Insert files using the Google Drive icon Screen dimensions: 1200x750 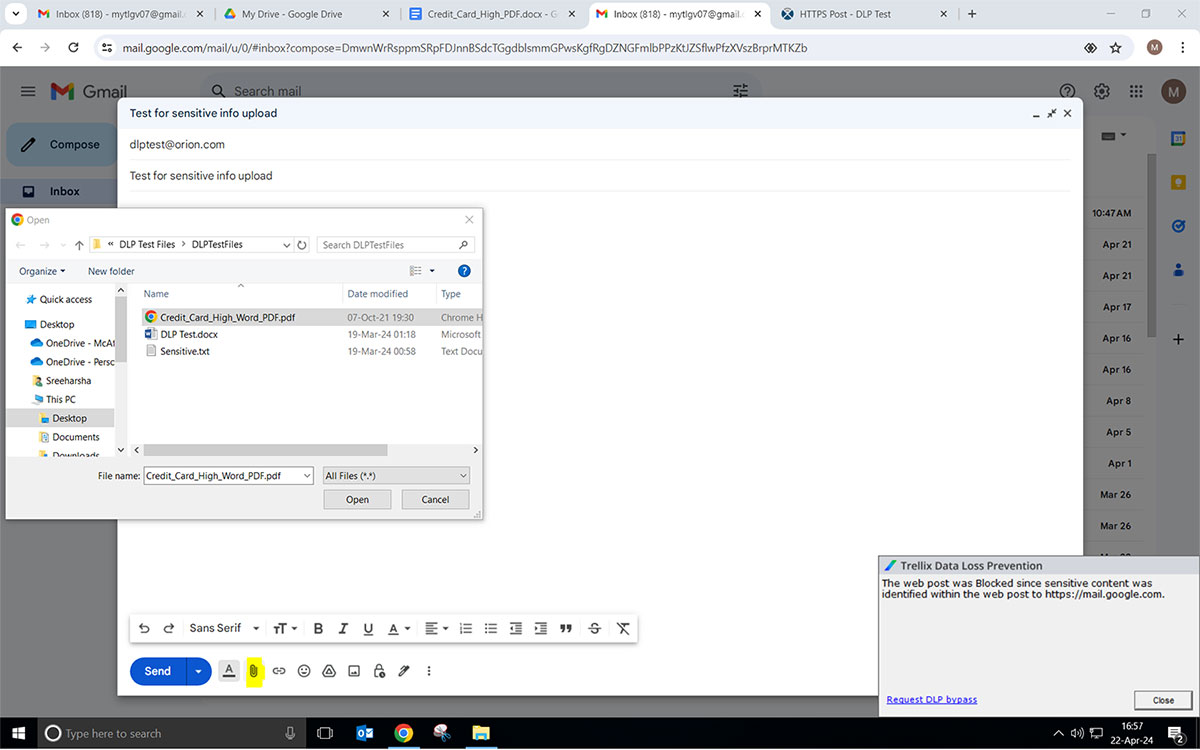click(329, 671)
